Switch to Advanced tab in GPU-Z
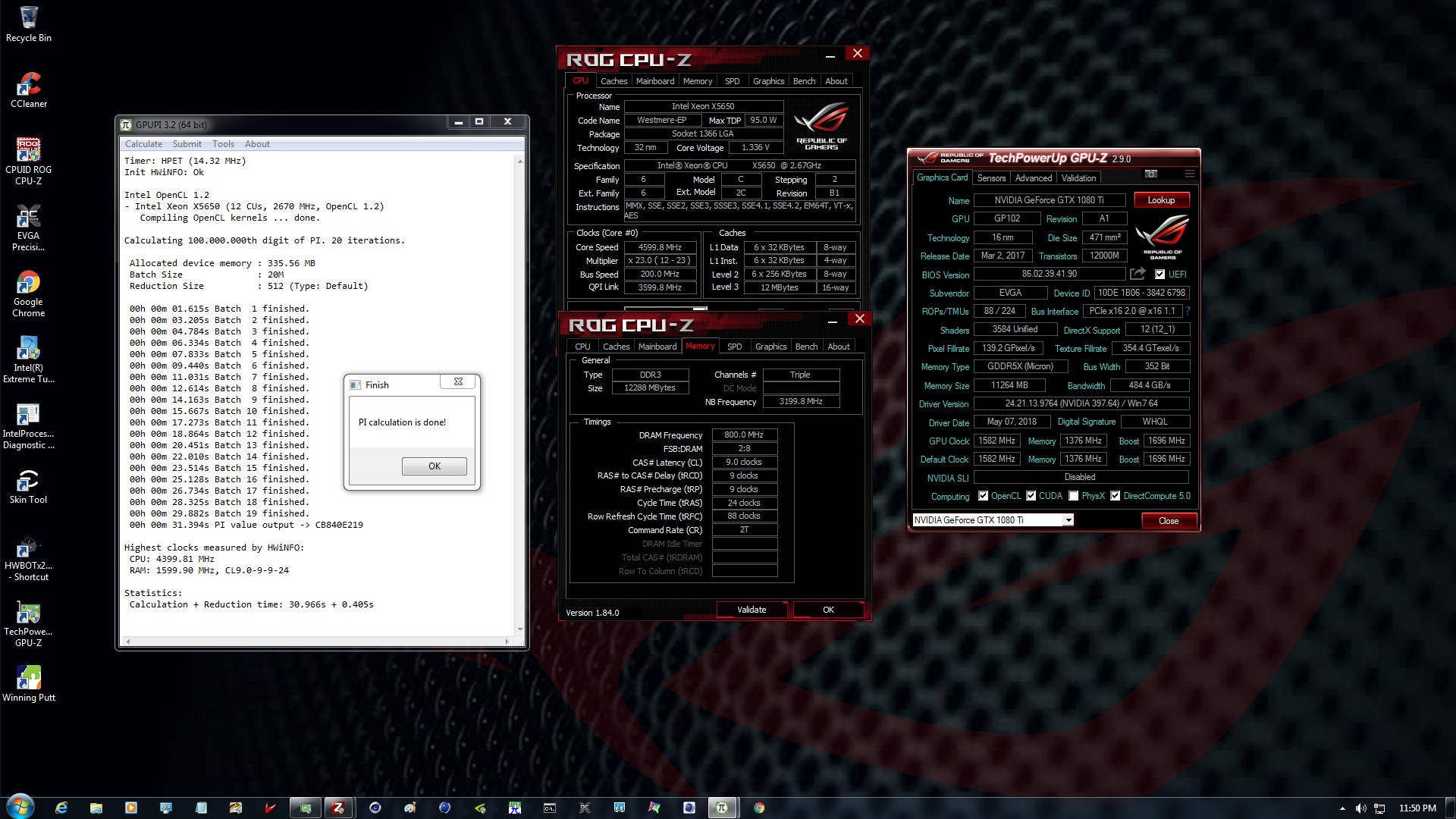 1034,178
